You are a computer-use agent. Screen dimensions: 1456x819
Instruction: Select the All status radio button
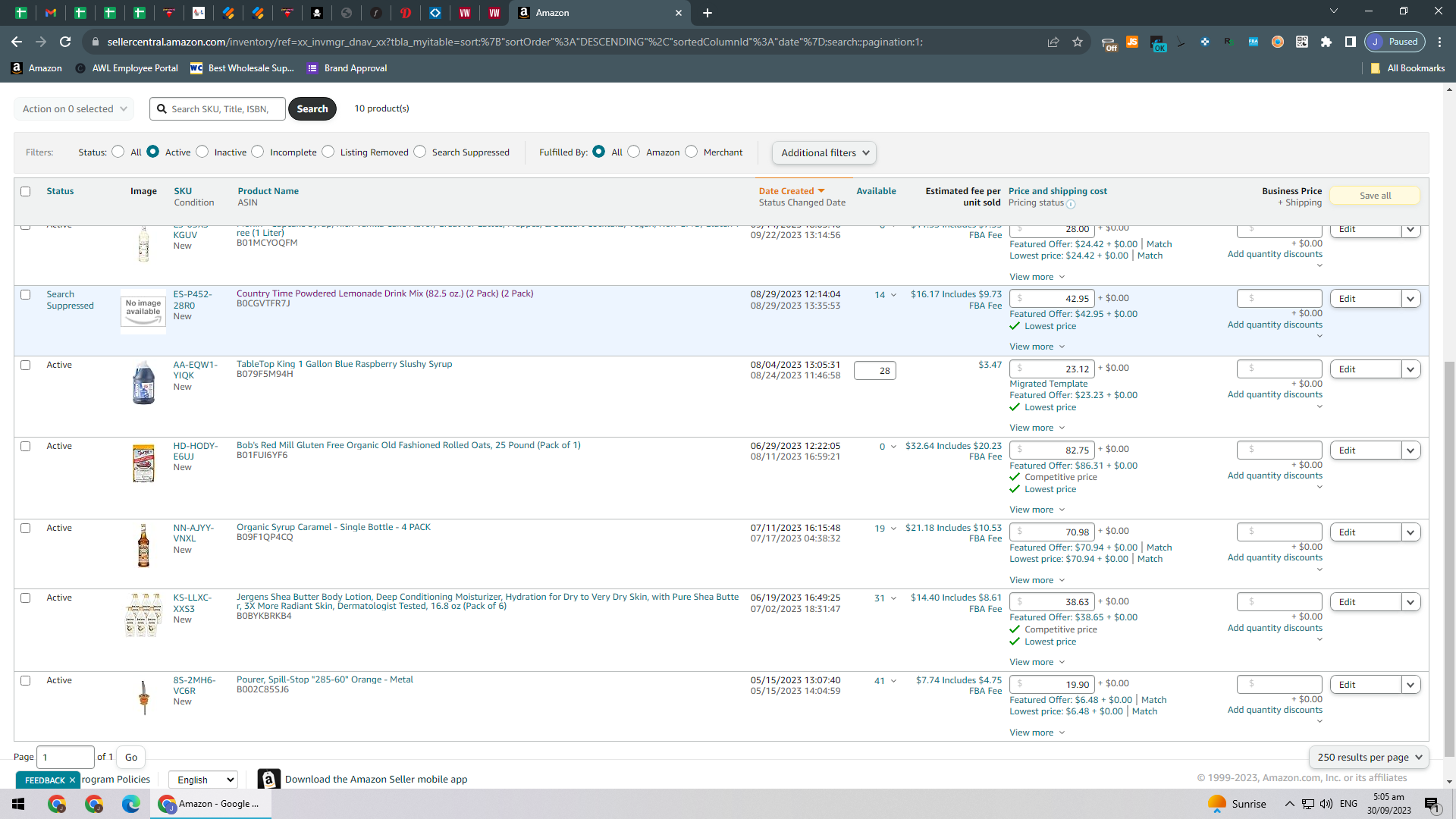(118, 152)
